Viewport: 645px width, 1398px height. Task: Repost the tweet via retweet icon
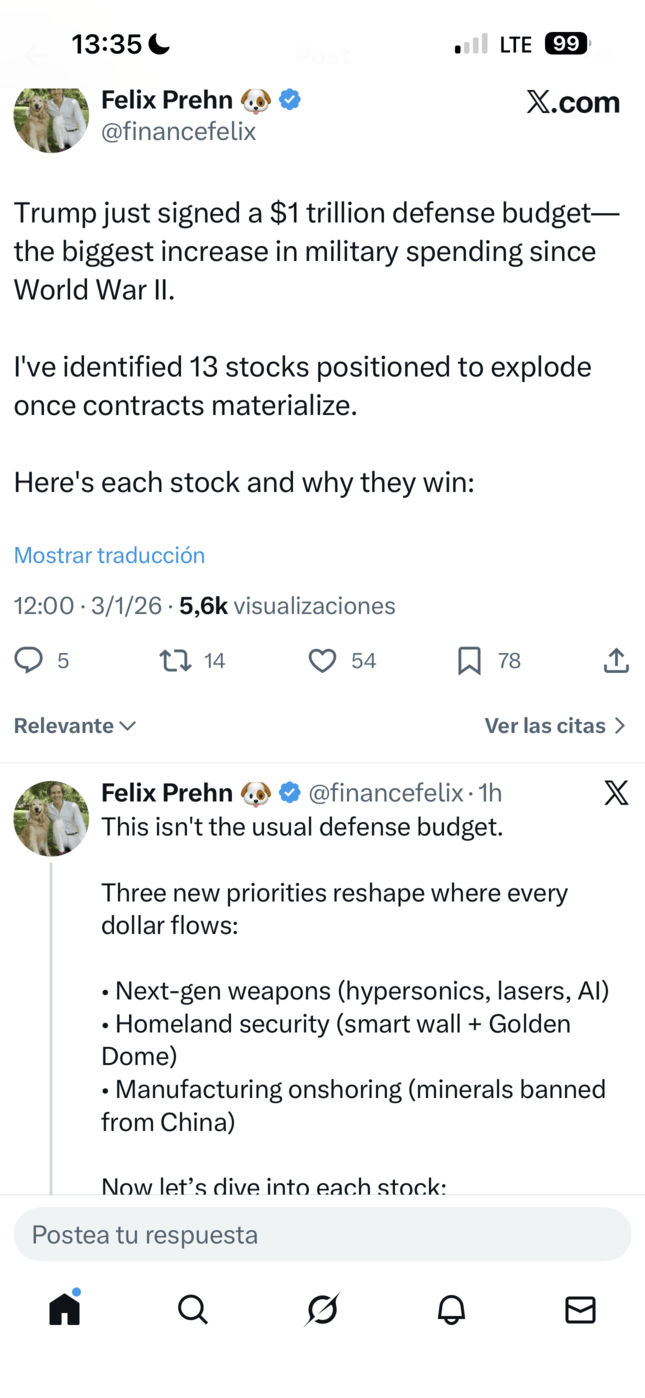[x=176, y=660]
